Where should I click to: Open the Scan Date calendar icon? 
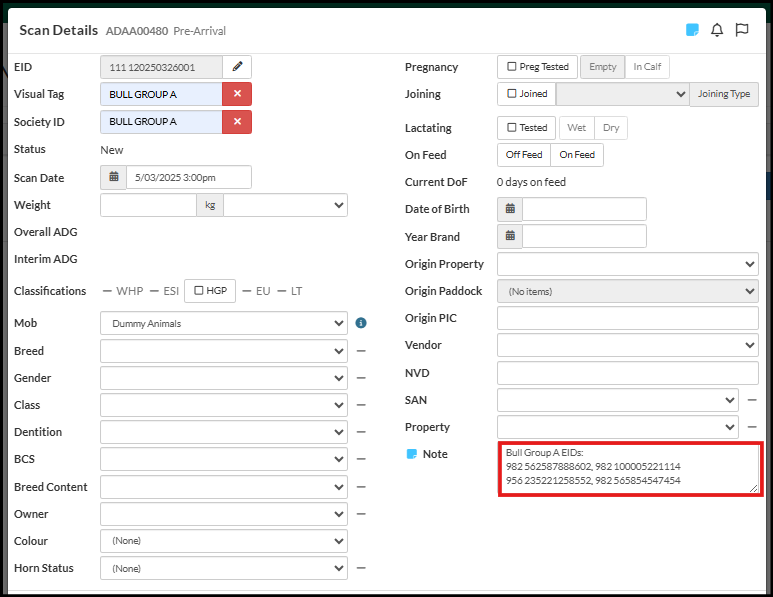click(x=114, y=177)
